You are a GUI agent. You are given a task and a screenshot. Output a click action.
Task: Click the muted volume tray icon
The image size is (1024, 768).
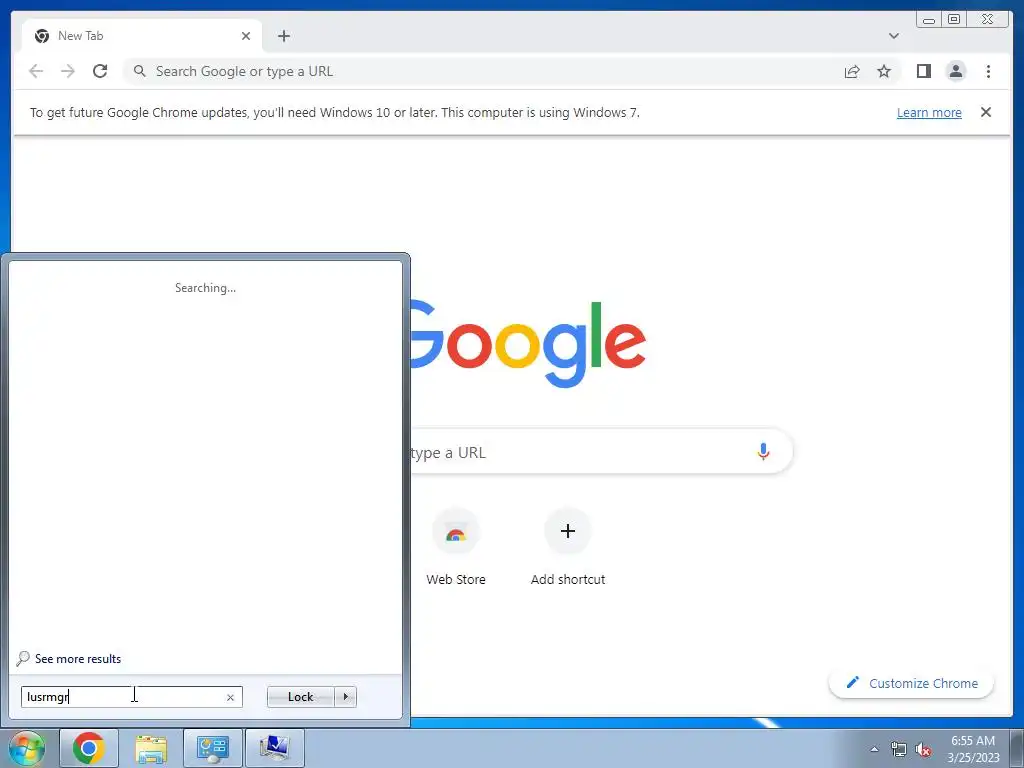coord(923,750)
